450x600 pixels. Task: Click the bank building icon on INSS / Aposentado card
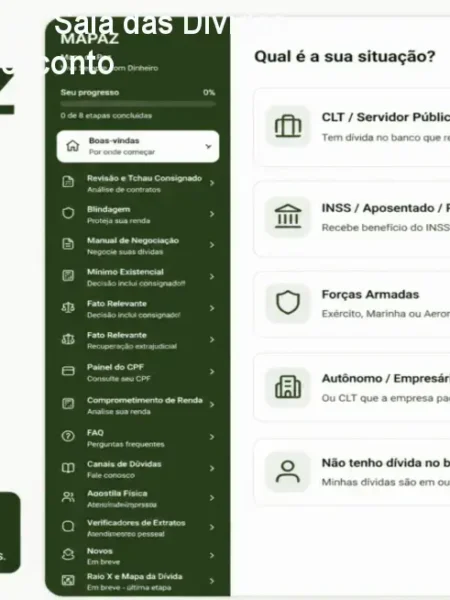click(288, 216)
